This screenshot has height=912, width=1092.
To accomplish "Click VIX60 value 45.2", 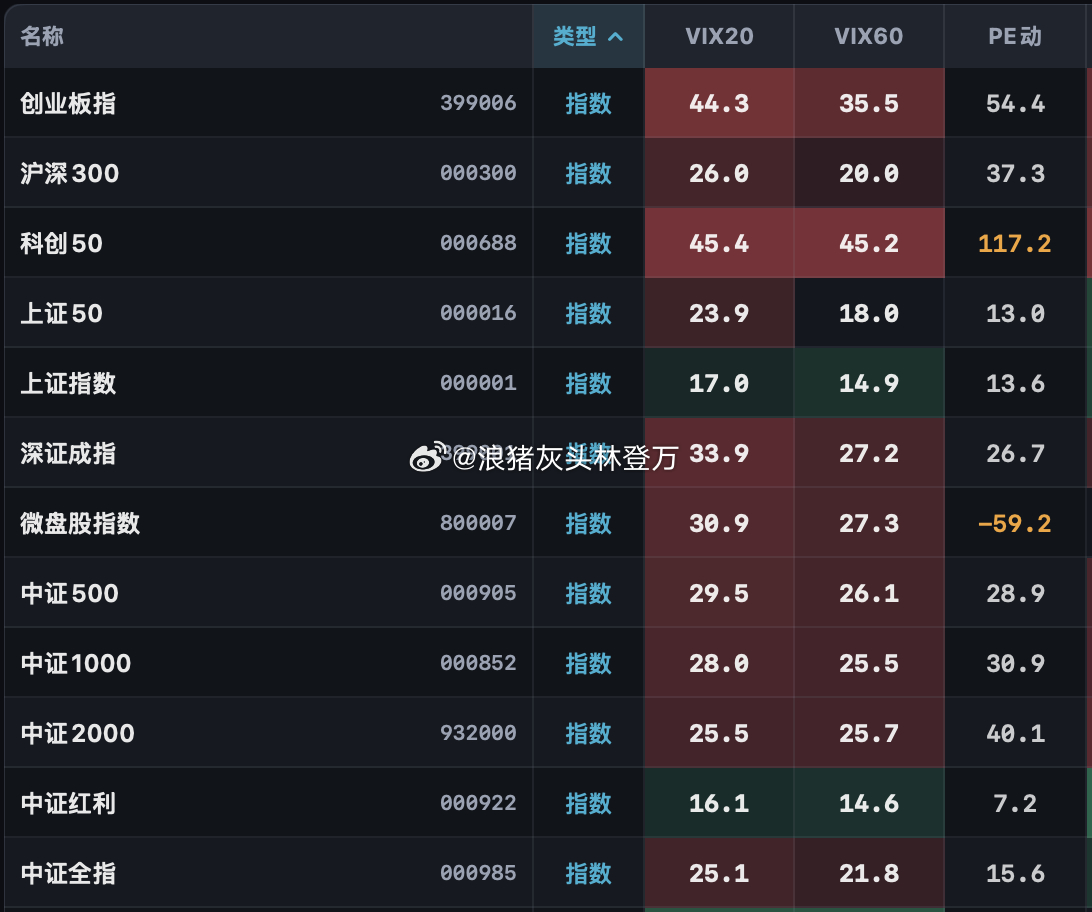I will (x=868, y=244).
